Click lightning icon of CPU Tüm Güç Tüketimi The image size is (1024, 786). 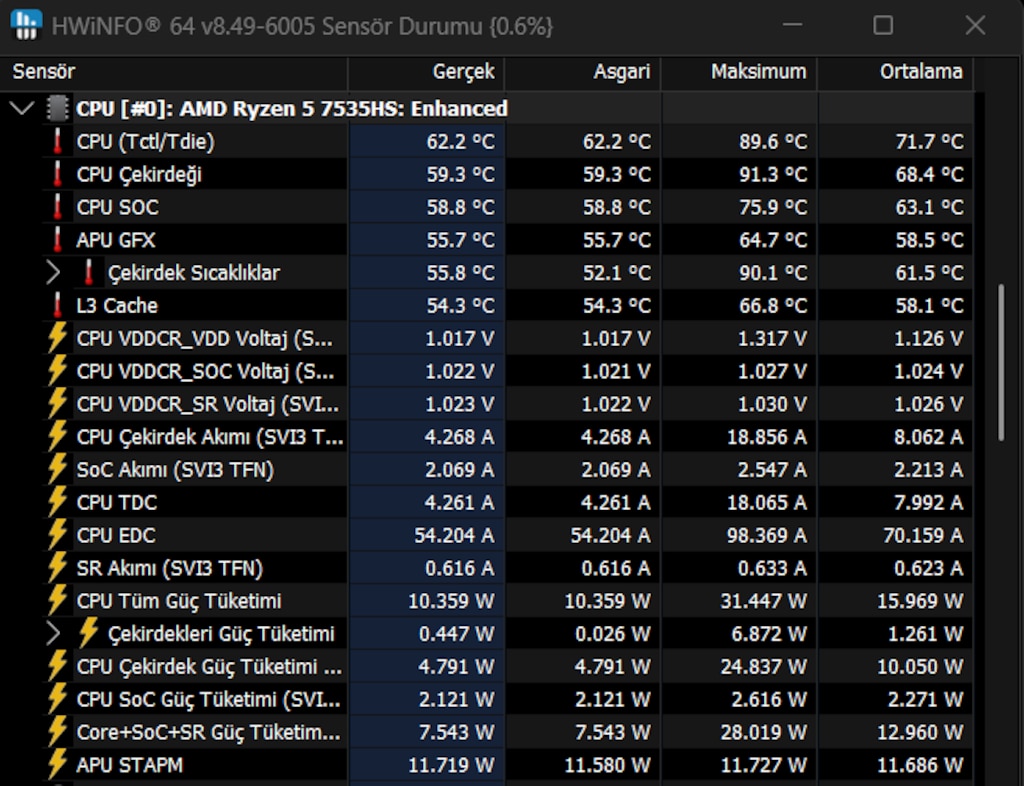tap(57, 599)
